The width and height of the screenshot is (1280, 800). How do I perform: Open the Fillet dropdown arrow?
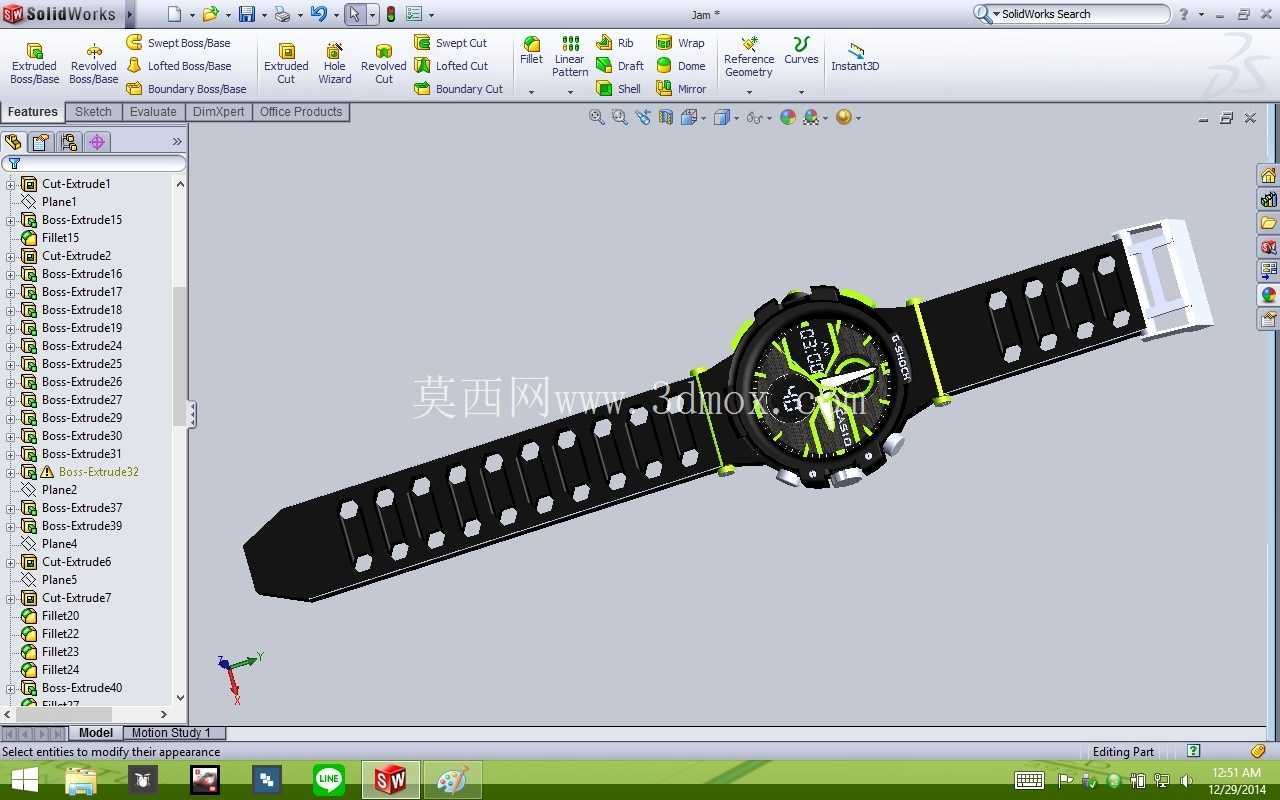(532, 92)
